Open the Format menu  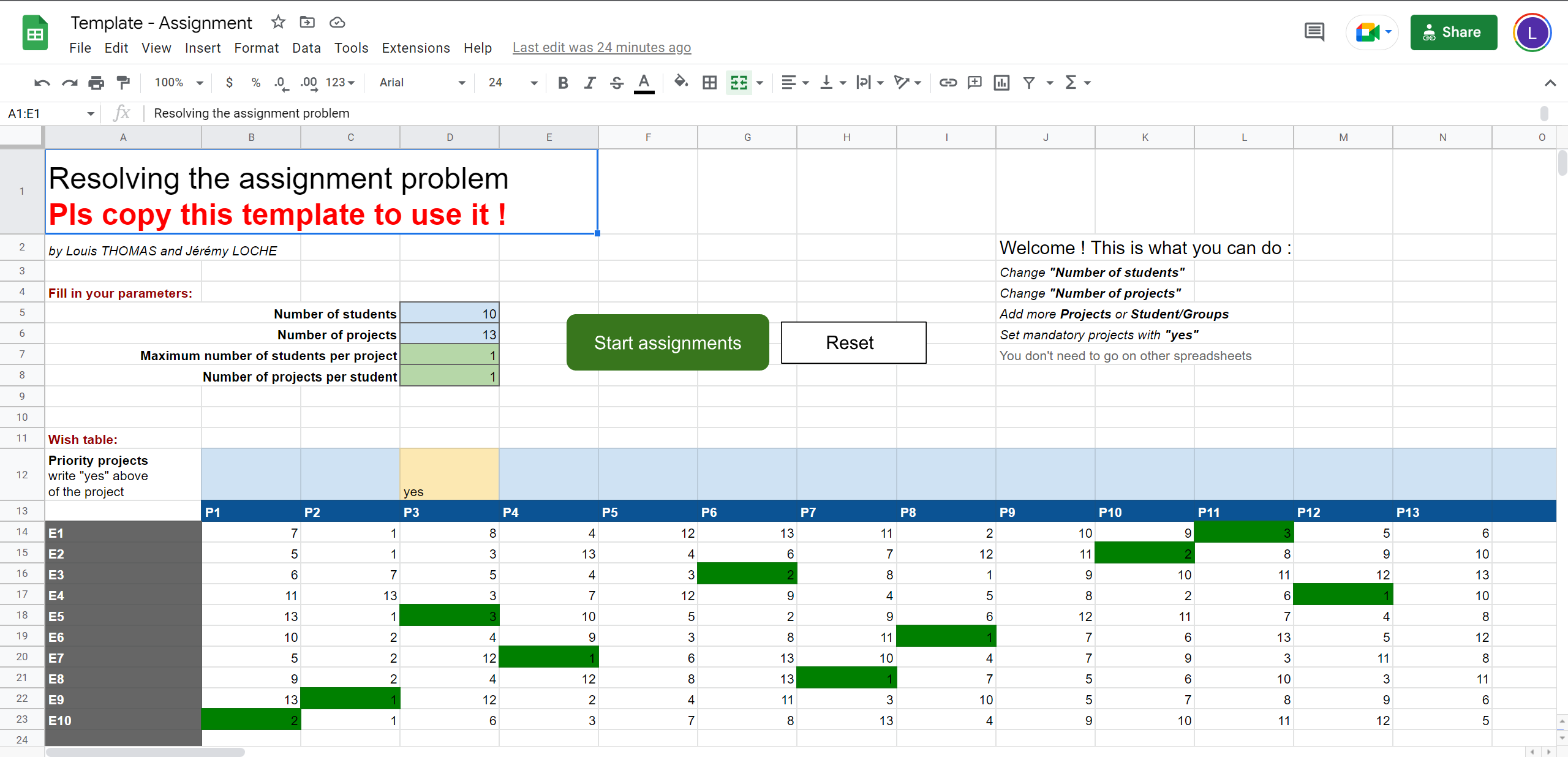tap(256, 48)
